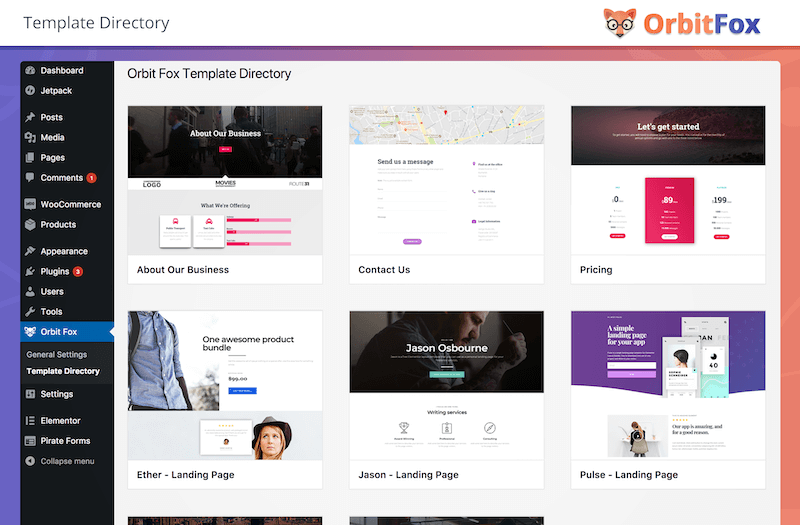Click the 'Pulse - Landing Page' title

click(x=629, y=474)
